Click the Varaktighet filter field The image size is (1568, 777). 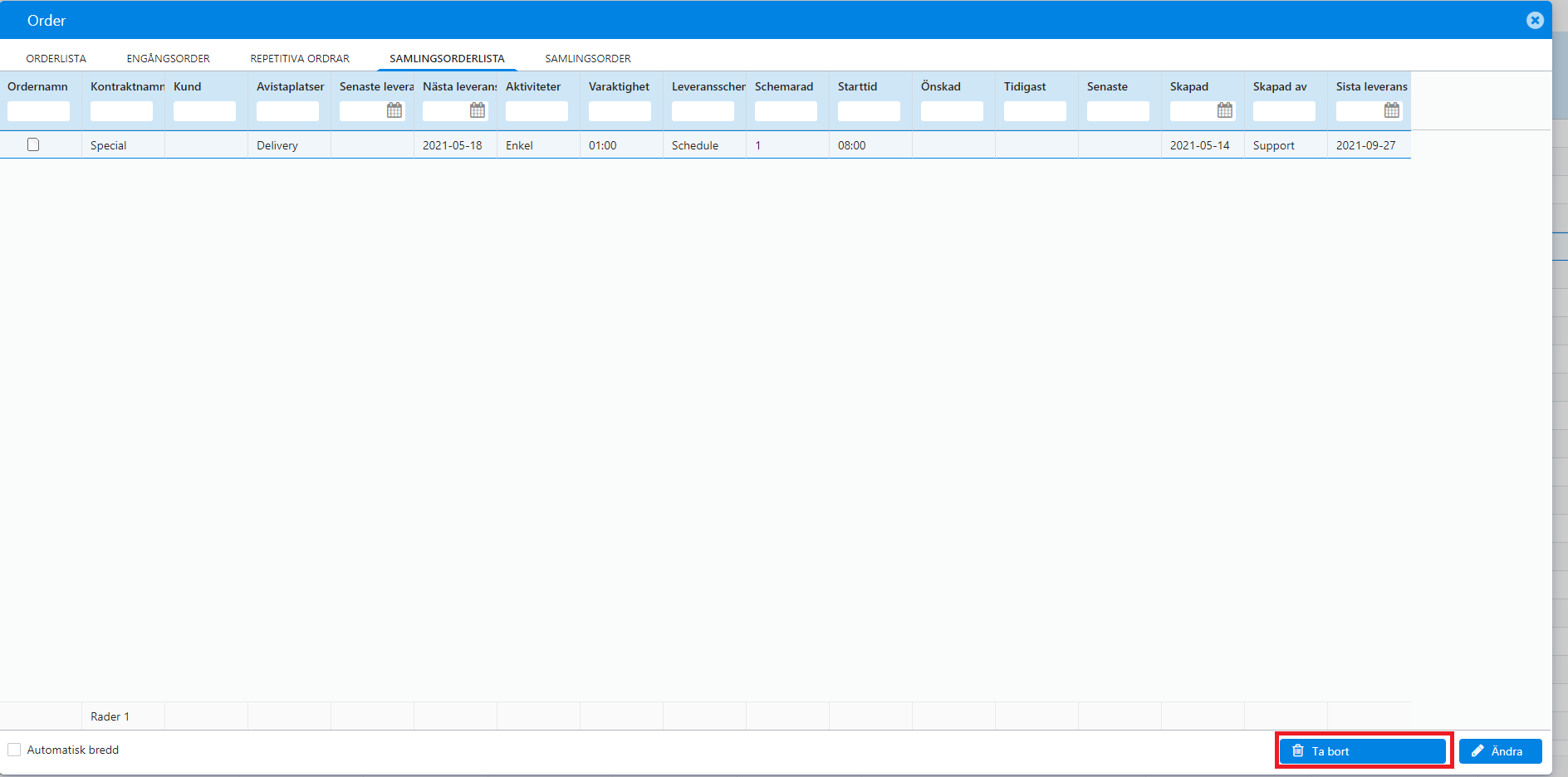(x=620, y=111)
